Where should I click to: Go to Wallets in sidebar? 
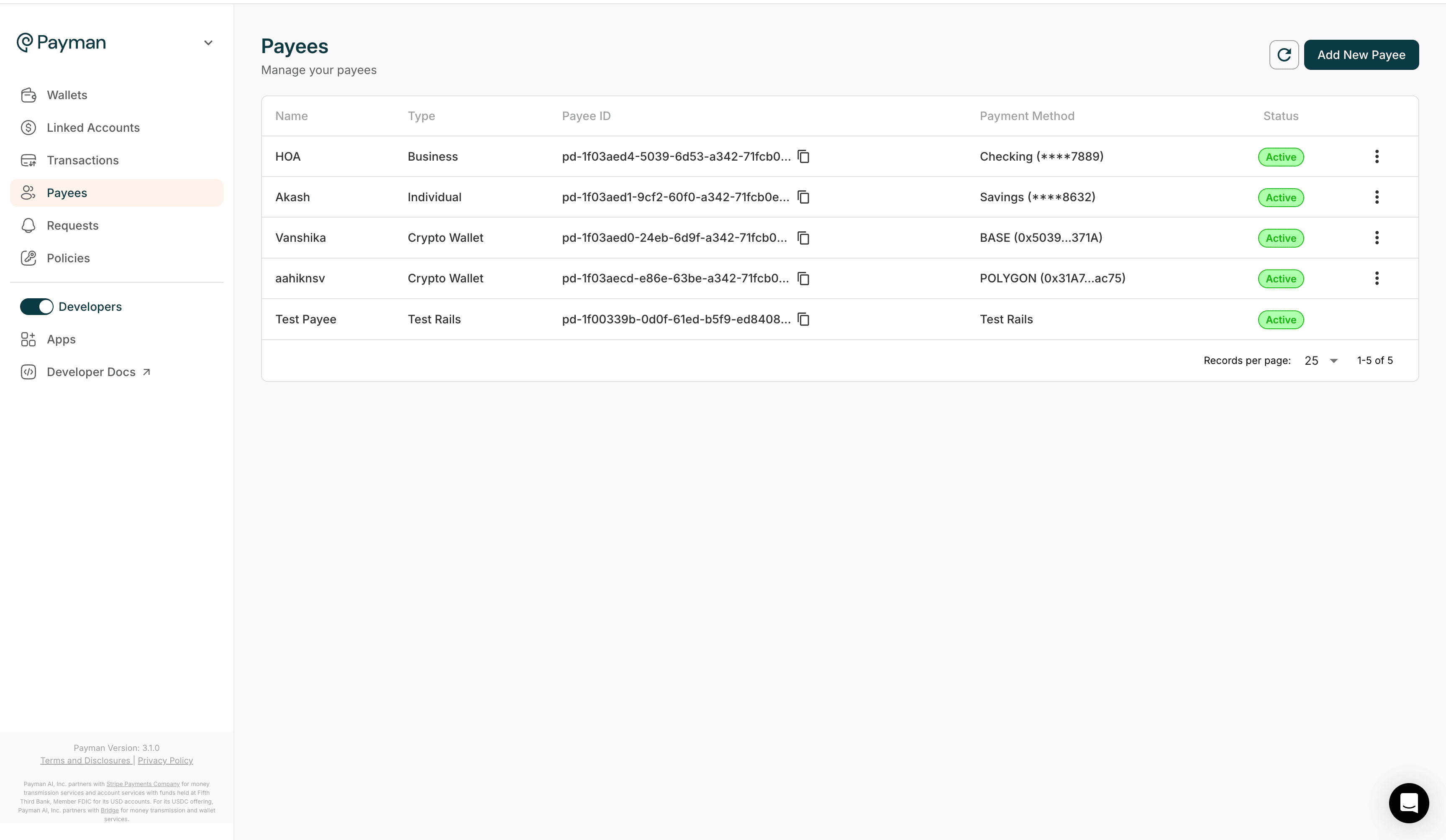click(x=67, y=95)
